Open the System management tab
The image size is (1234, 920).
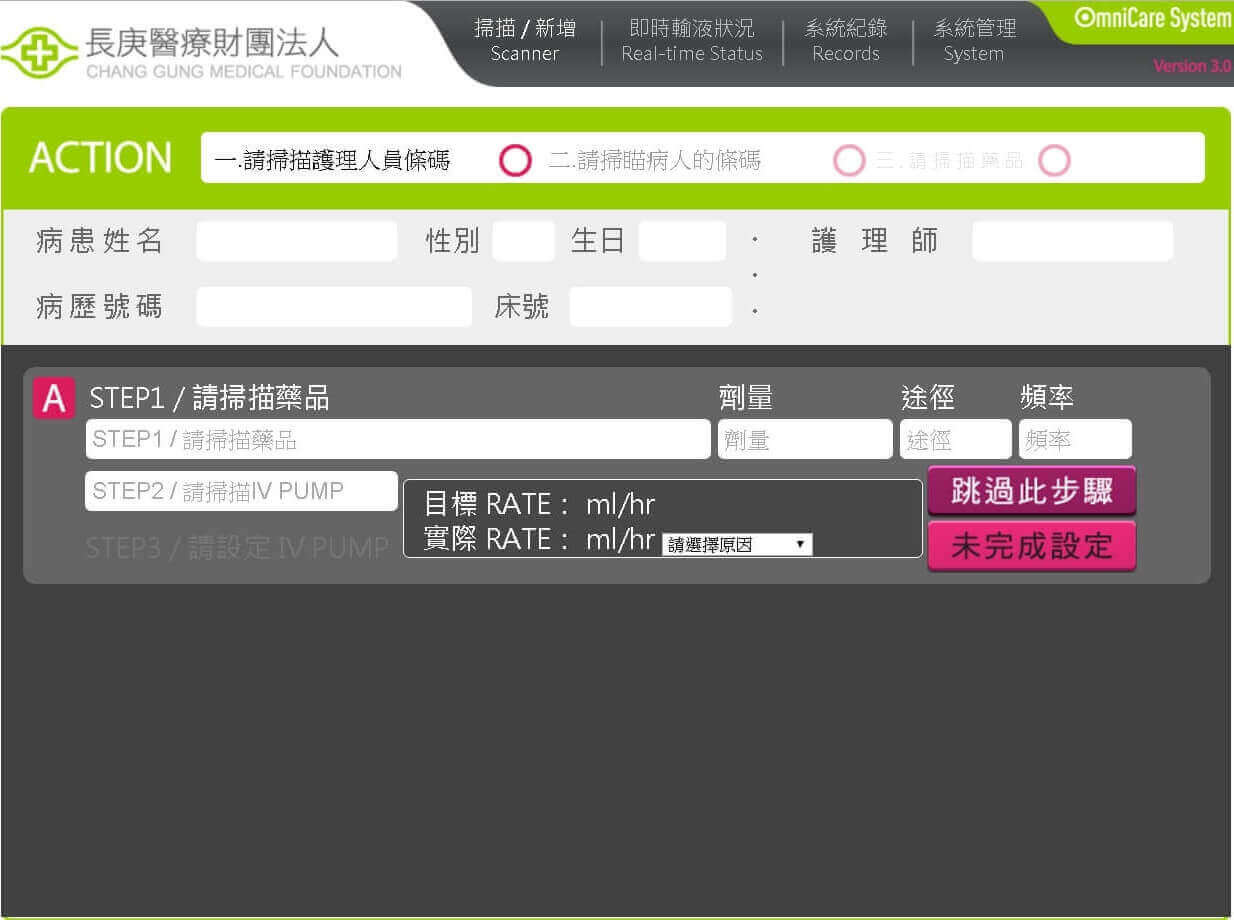click(x=974, y=41)
